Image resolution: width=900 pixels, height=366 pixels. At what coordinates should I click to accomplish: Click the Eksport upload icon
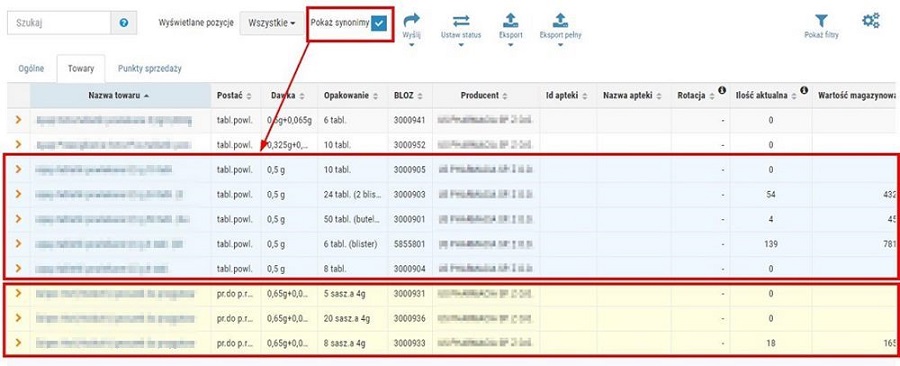[510, 21]
